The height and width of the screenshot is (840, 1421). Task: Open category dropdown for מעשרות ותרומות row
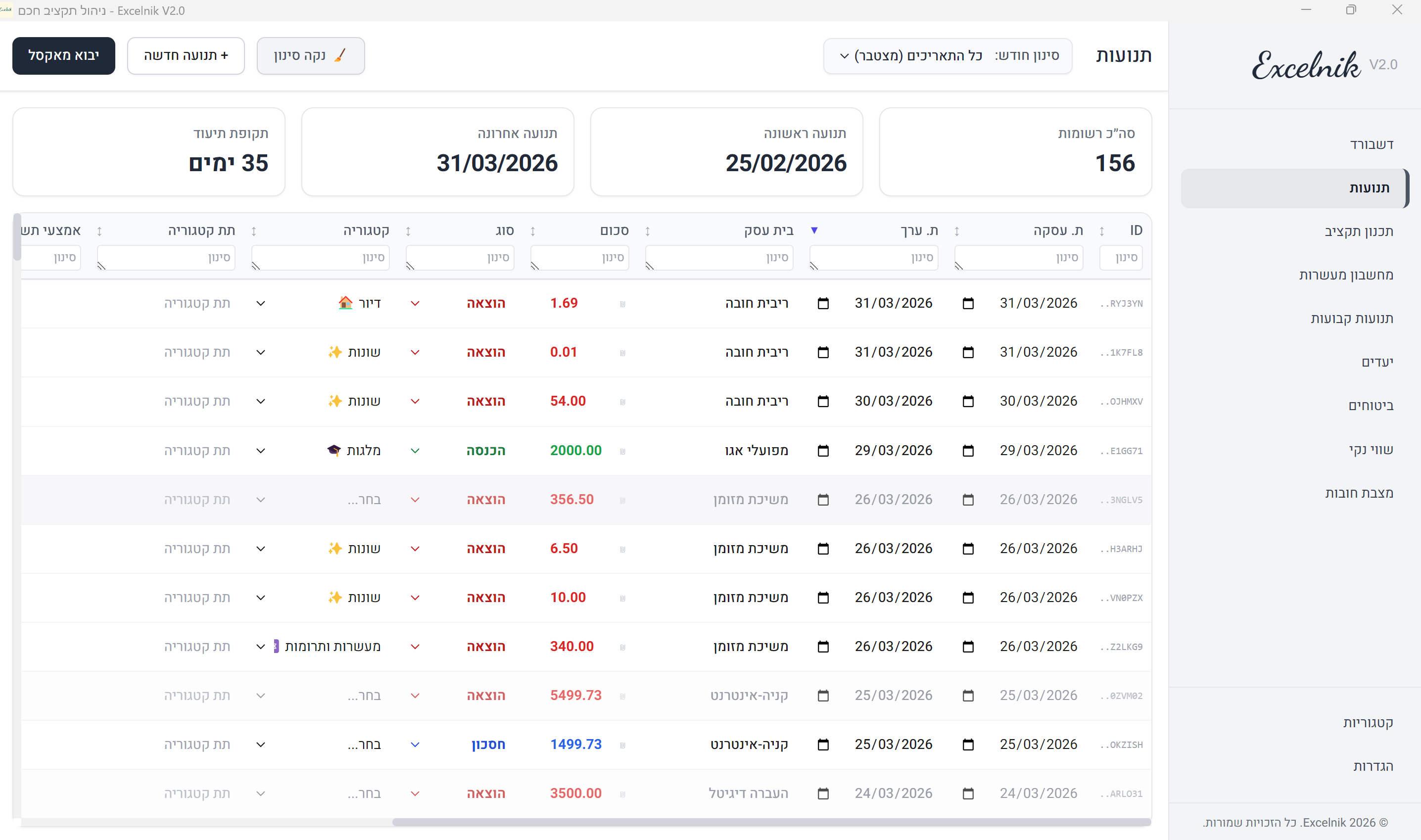tap(260, 647)
